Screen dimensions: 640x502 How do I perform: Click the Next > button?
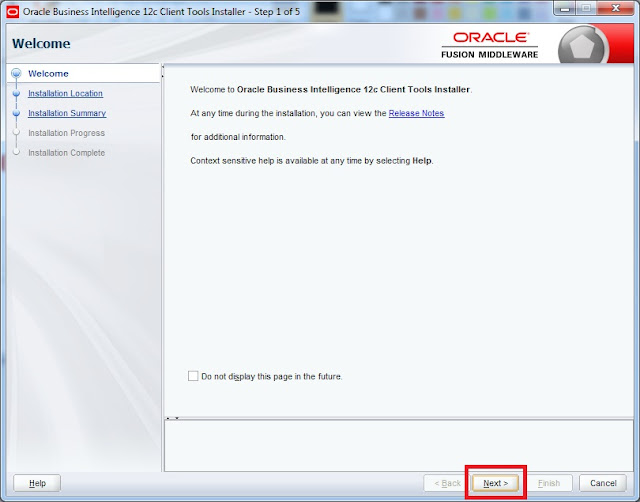496,483
